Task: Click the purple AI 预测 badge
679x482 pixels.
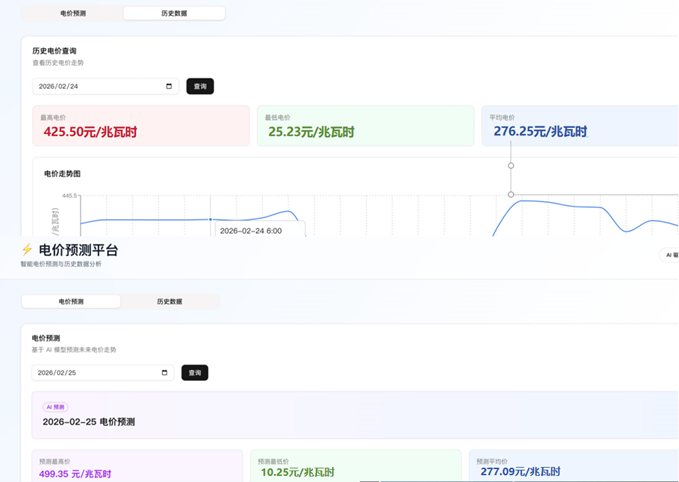Action: coord(55,407)
